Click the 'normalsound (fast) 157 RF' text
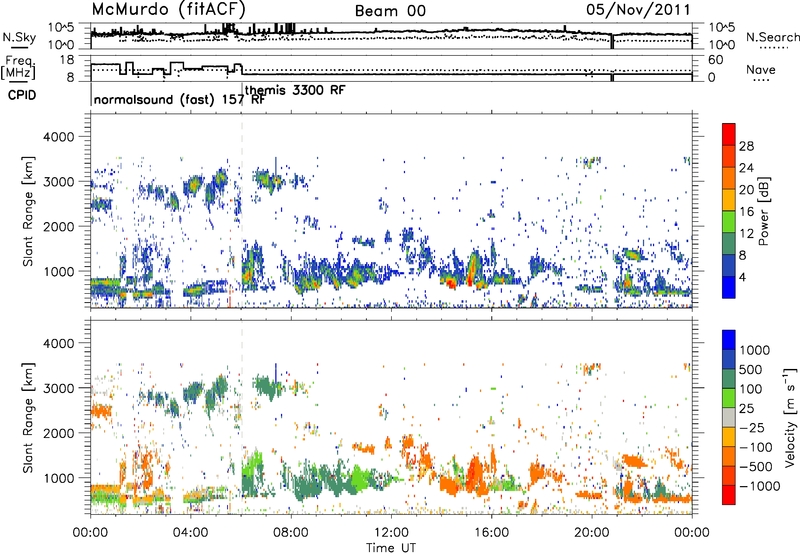The image size is (800, 554). click(x=179, y=99)
